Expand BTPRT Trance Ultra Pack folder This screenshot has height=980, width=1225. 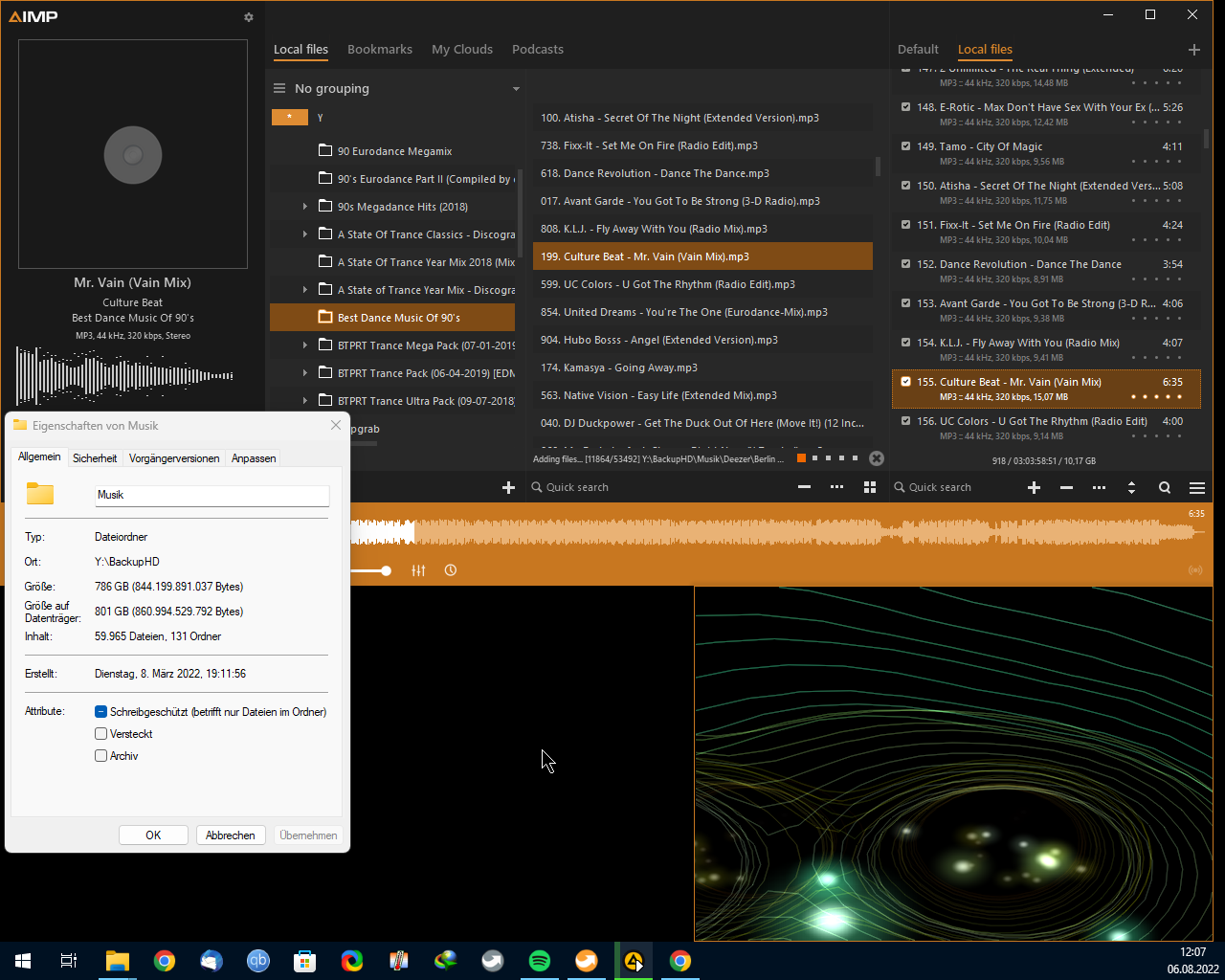click(x=305, y=401)
